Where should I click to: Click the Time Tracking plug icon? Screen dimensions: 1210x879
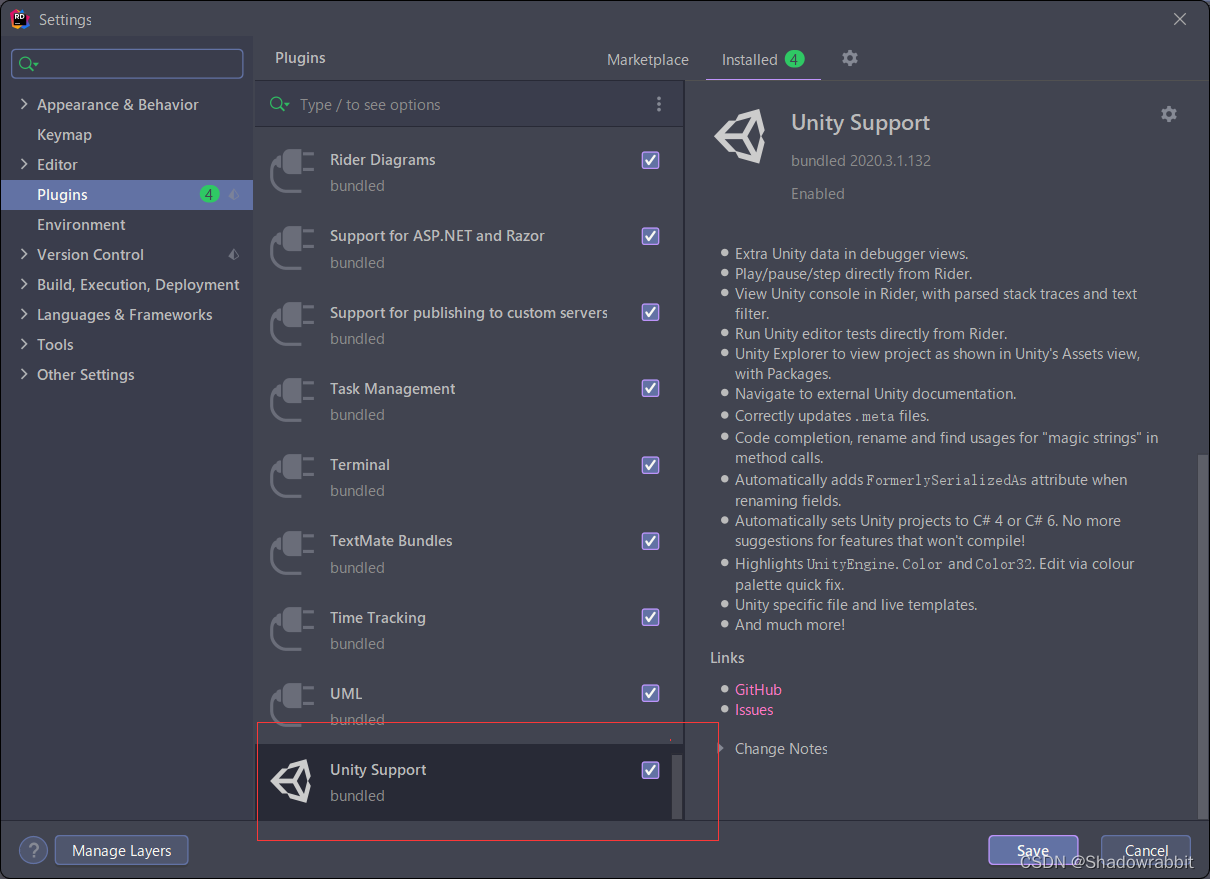pyautogui.click(x=292, y=630)
